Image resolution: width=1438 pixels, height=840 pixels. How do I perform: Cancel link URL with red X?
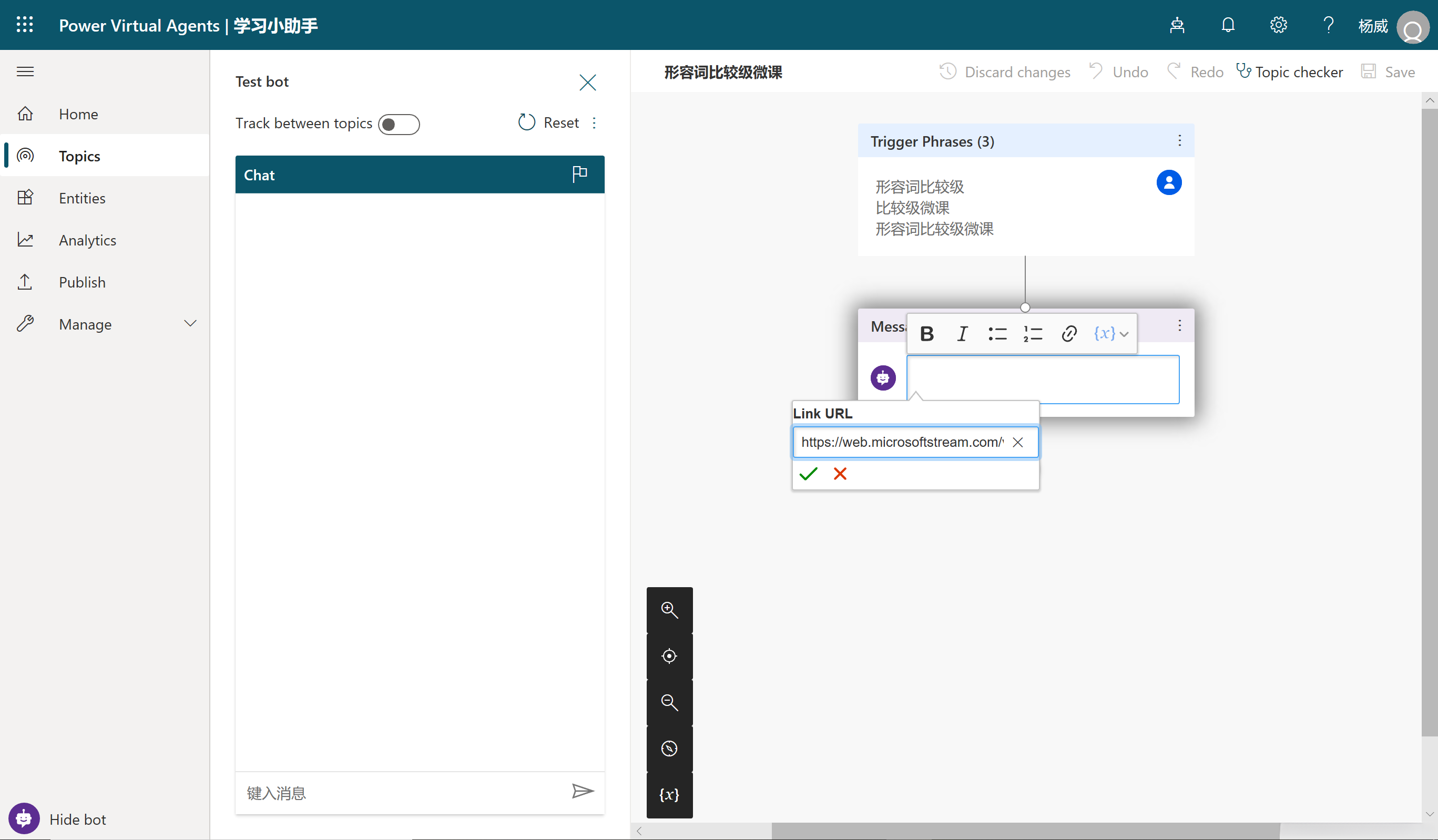tap(840, 474)
